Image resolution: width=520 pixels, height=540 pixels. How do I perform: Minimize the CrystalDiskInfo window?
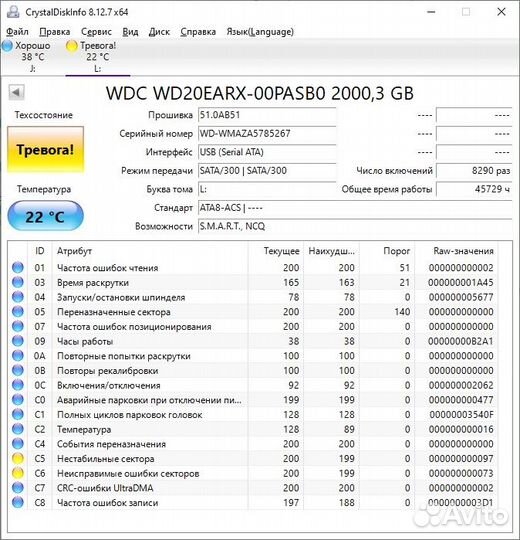click(431, 12)
